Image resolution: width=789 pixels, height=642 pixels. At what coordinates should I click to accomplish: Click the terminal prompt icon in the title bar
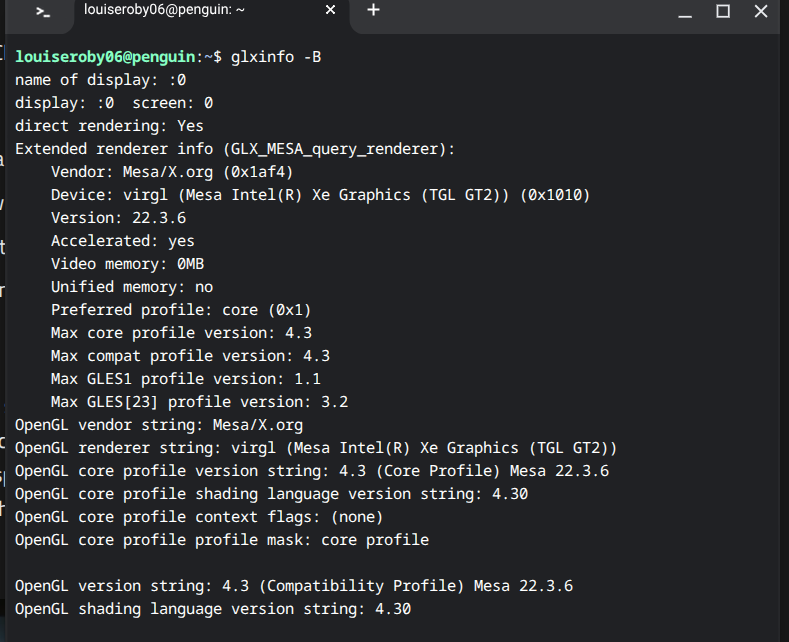[43, 11]
